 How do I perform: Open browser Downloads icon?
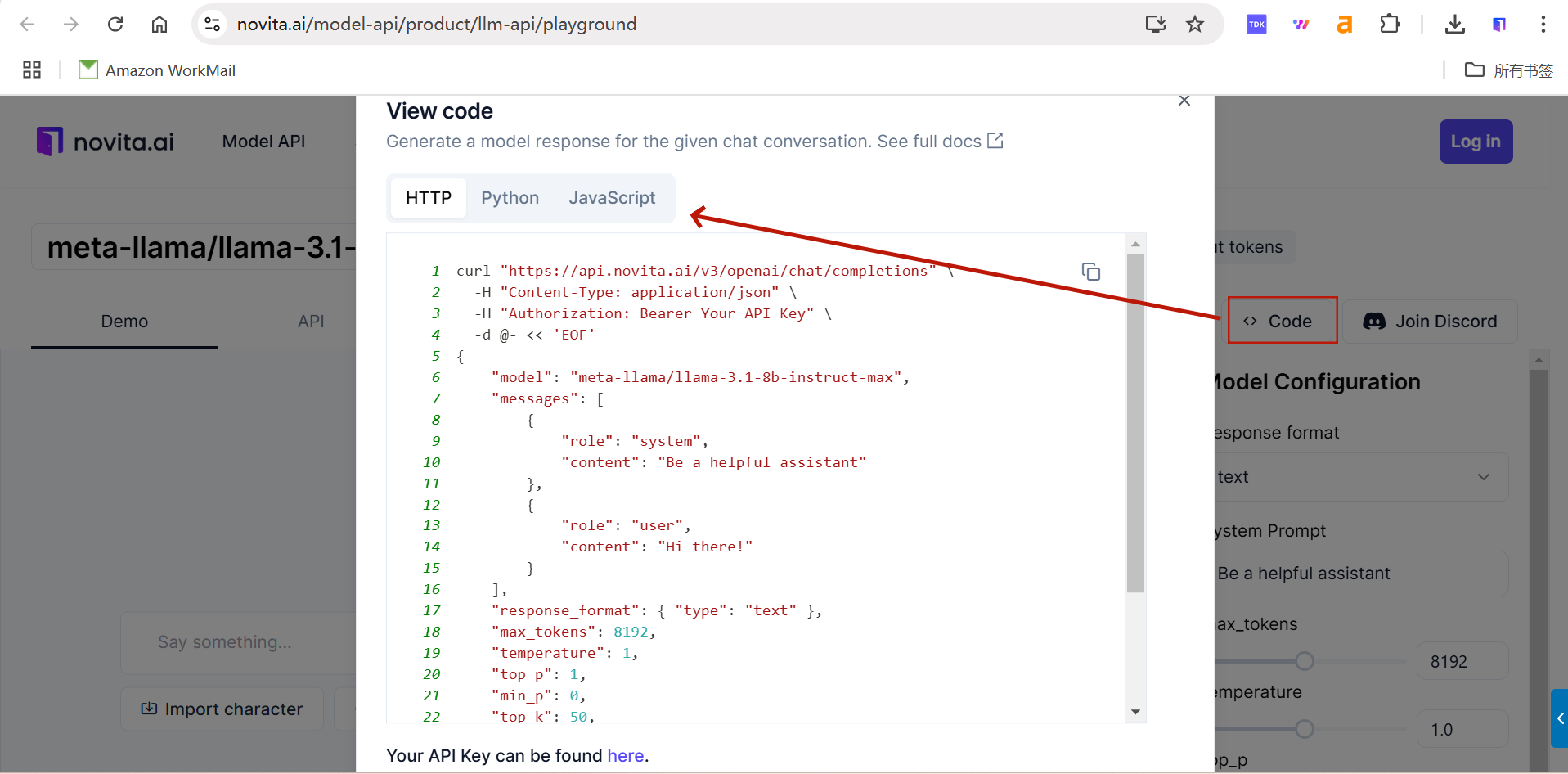tap(1455, 25)
